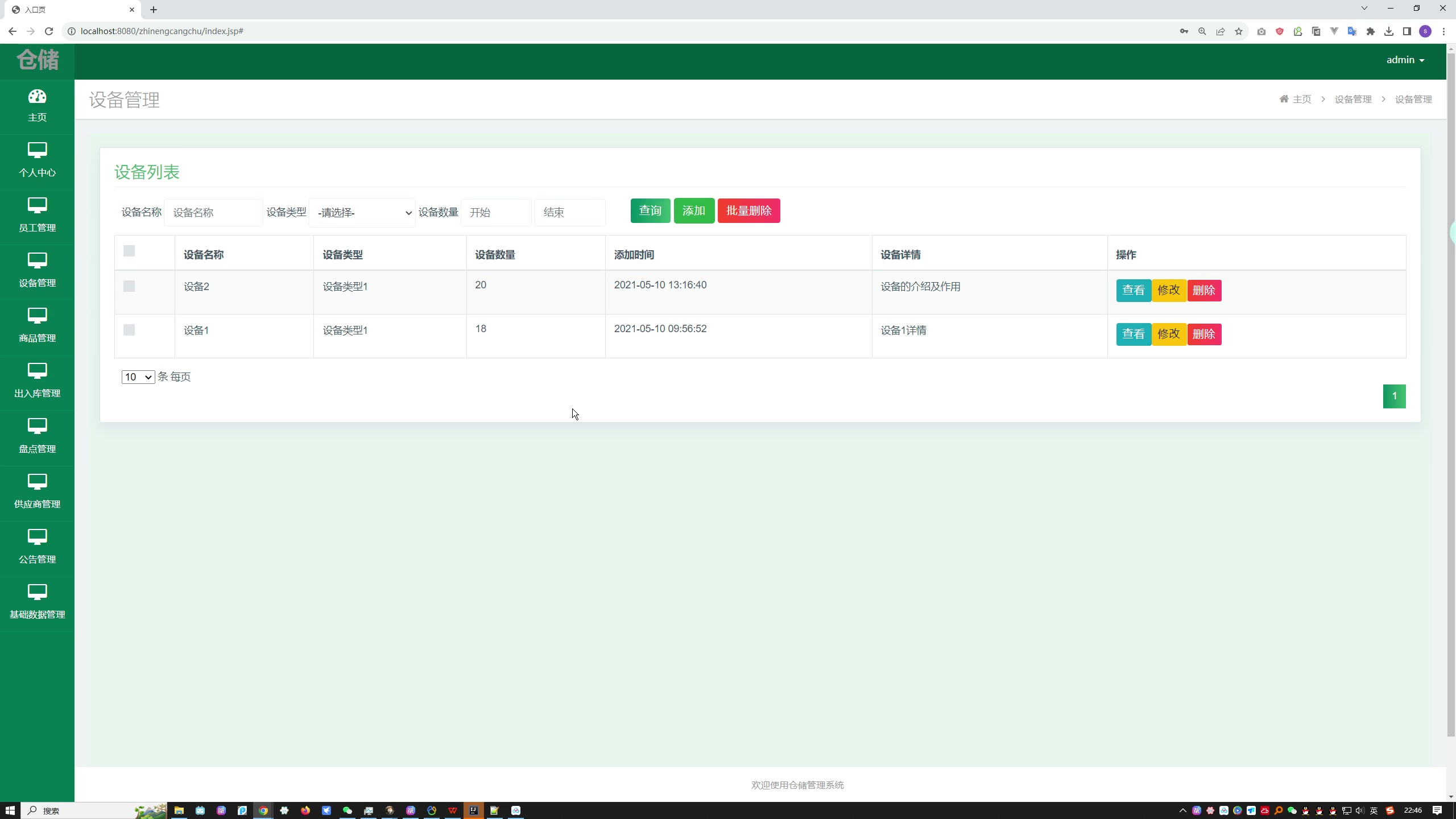Open the browser profile avatar

(x=1425, y=31)
